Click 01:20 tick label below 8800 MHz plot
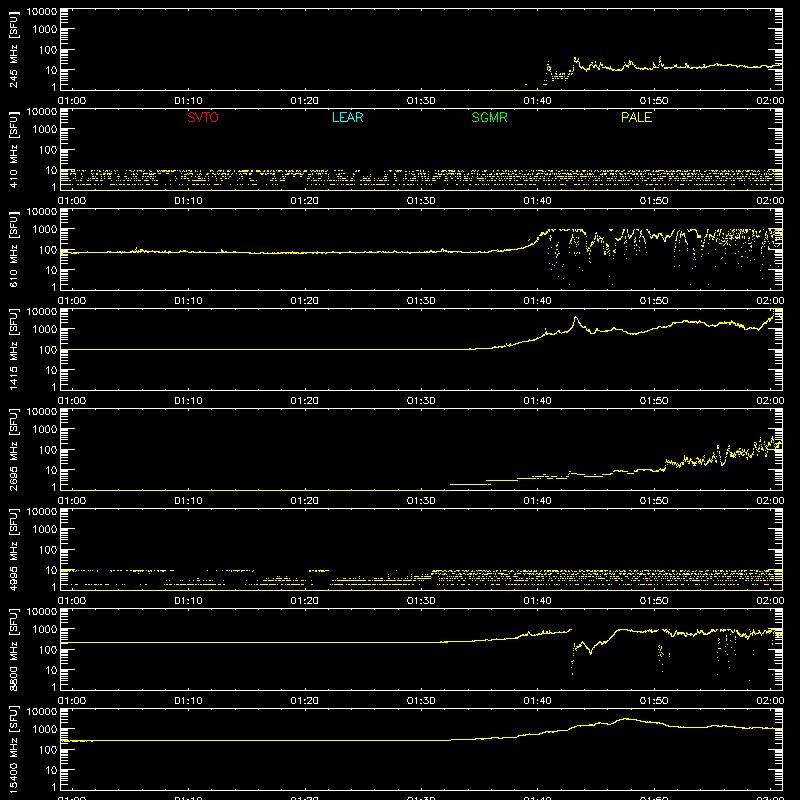 pyautogui.click(x=305, y=701)
